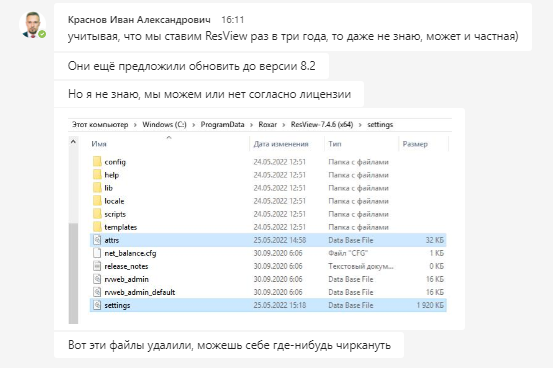
Task: Select the templates folder icon
Action: coord(97,227)
